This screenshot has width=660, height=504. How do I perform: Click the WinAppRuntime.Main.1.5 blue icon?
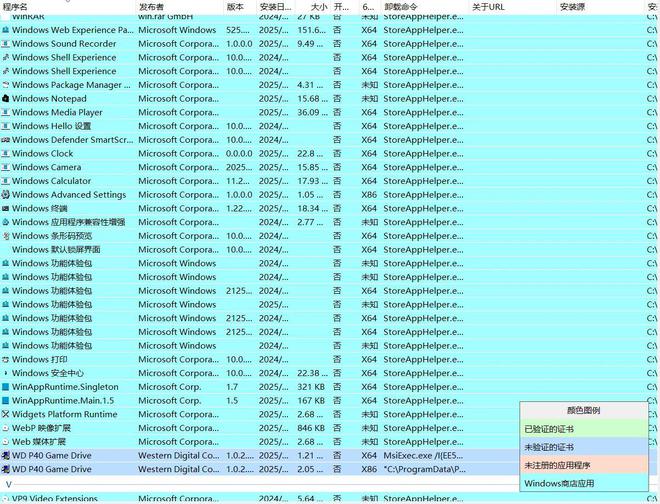5,401
